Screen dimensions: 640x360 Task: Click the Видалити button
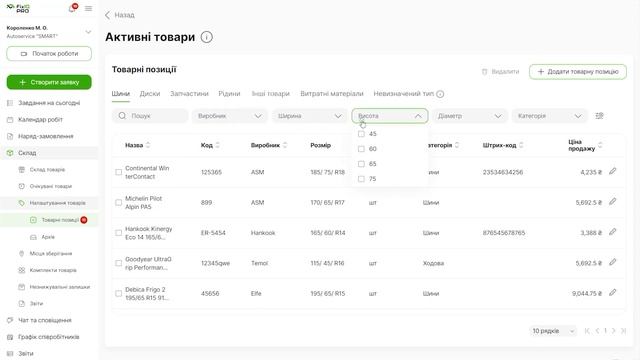point(500,72)
